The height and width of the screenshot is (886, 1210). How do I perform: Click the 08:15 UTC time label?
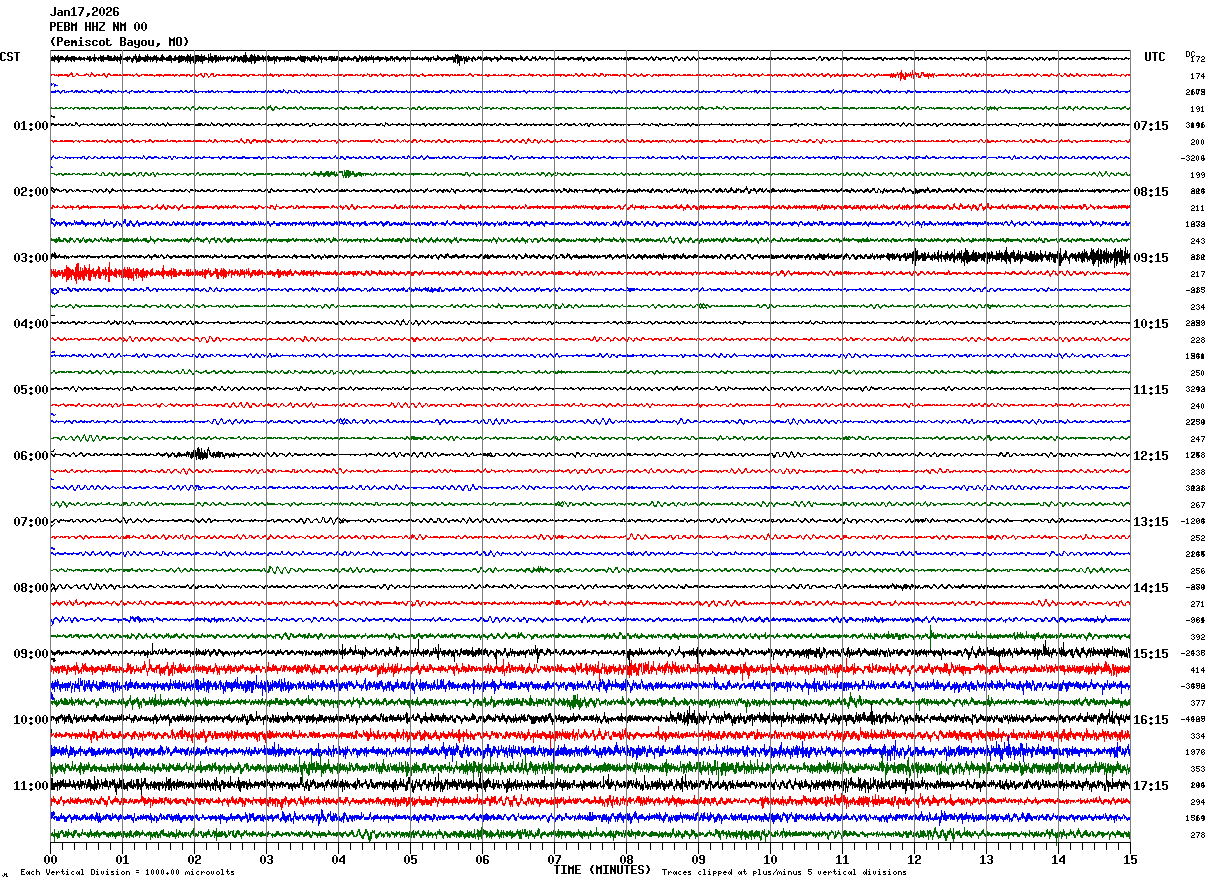(1151, 192)
